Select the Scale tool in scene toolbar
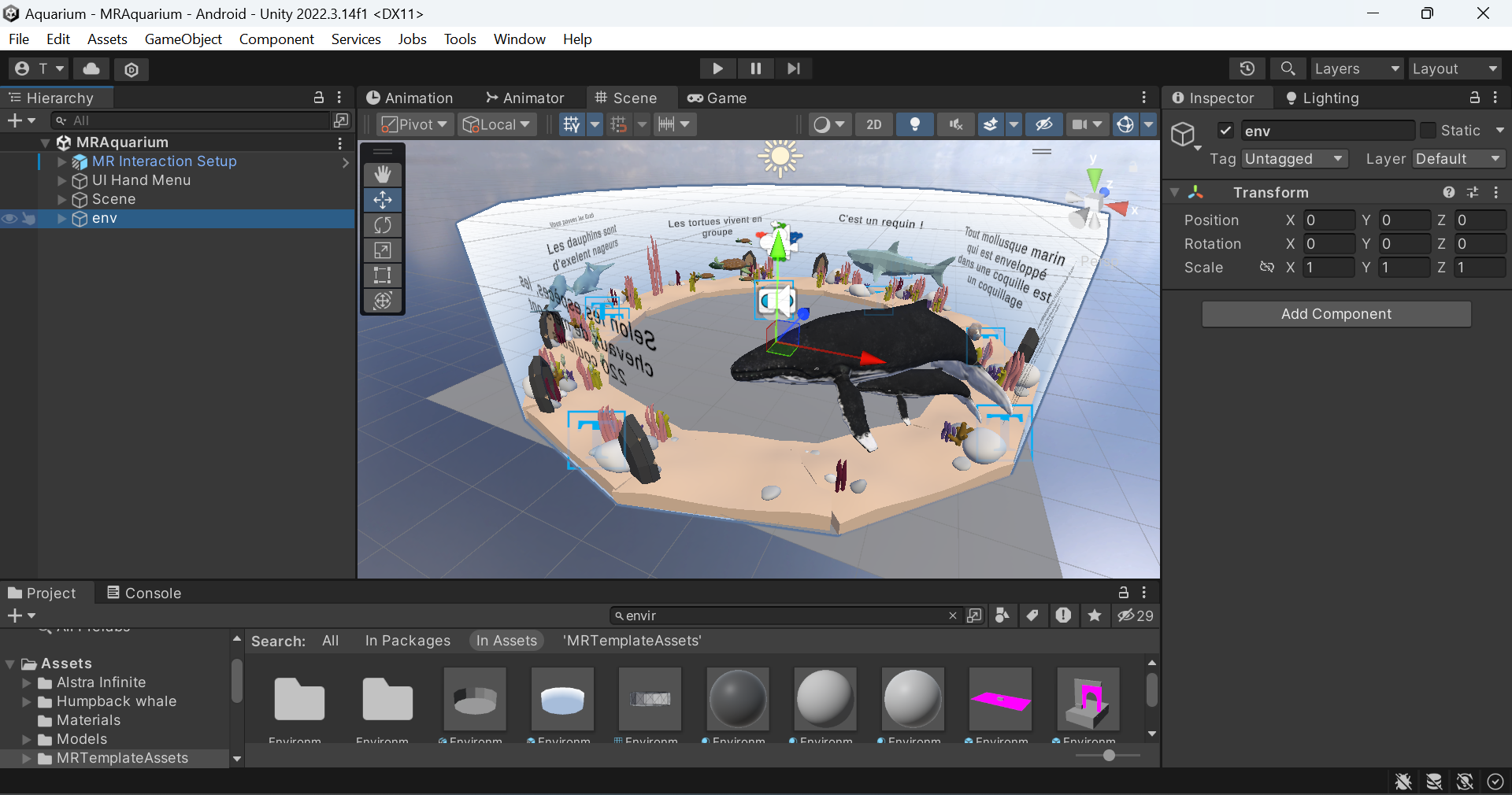The height and width of the screenshot is (795, 1512). [x=383, y=250]
